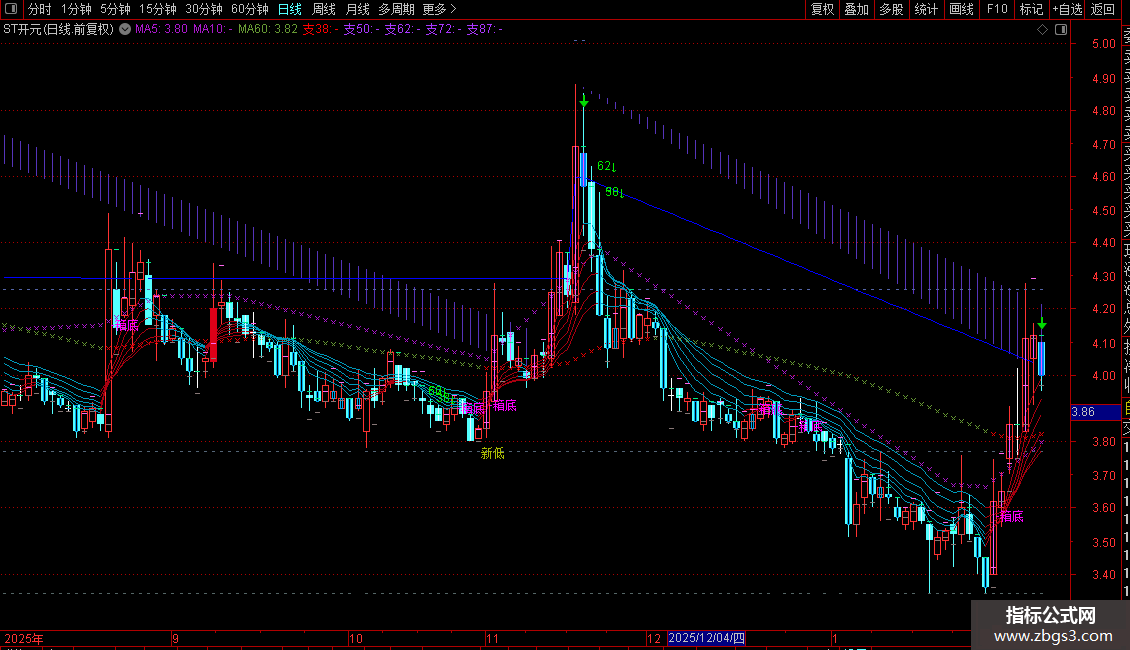Open F10 company info
Screen dimensions: 1130x650
(997, 9)
